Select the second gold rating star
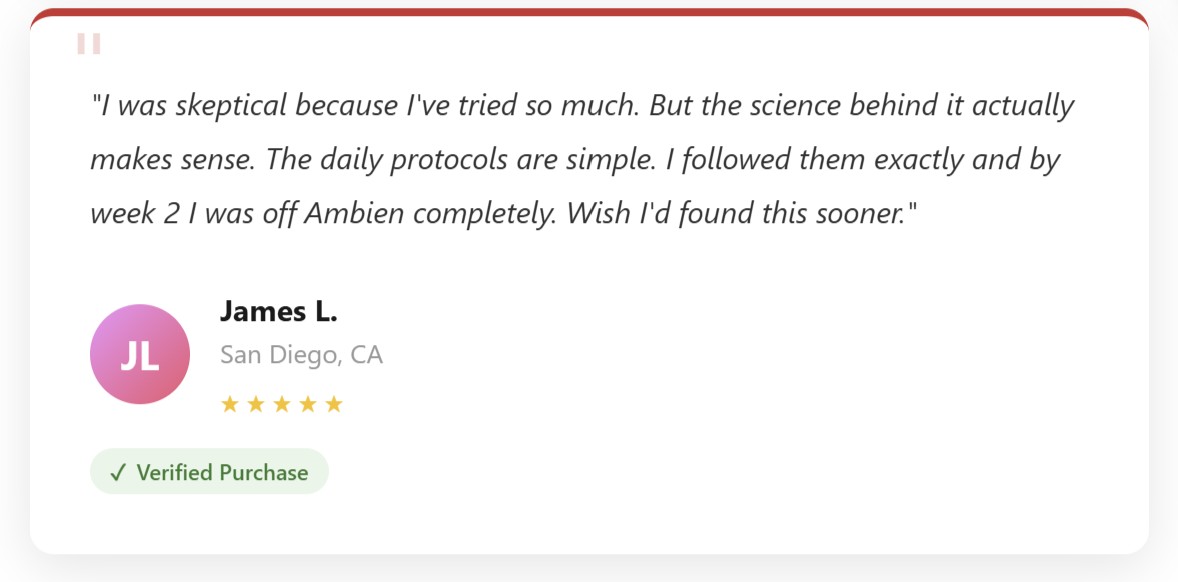Screen dimensions: 1178x582 256,405
